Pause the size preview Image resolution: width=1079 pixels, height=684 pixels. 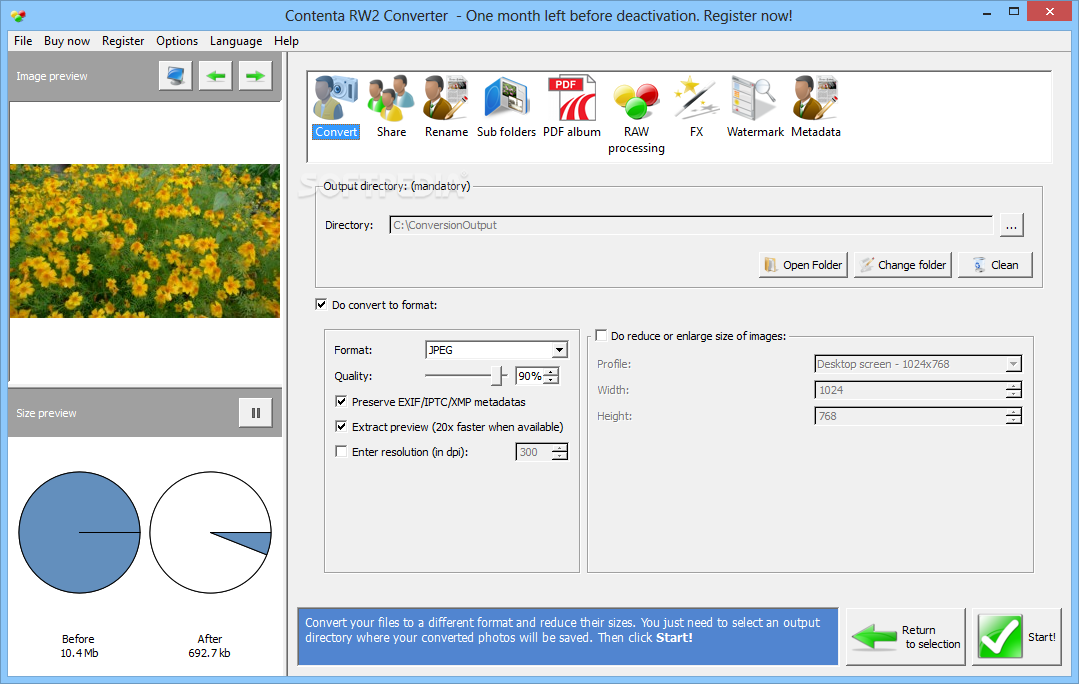pos(255,413)
